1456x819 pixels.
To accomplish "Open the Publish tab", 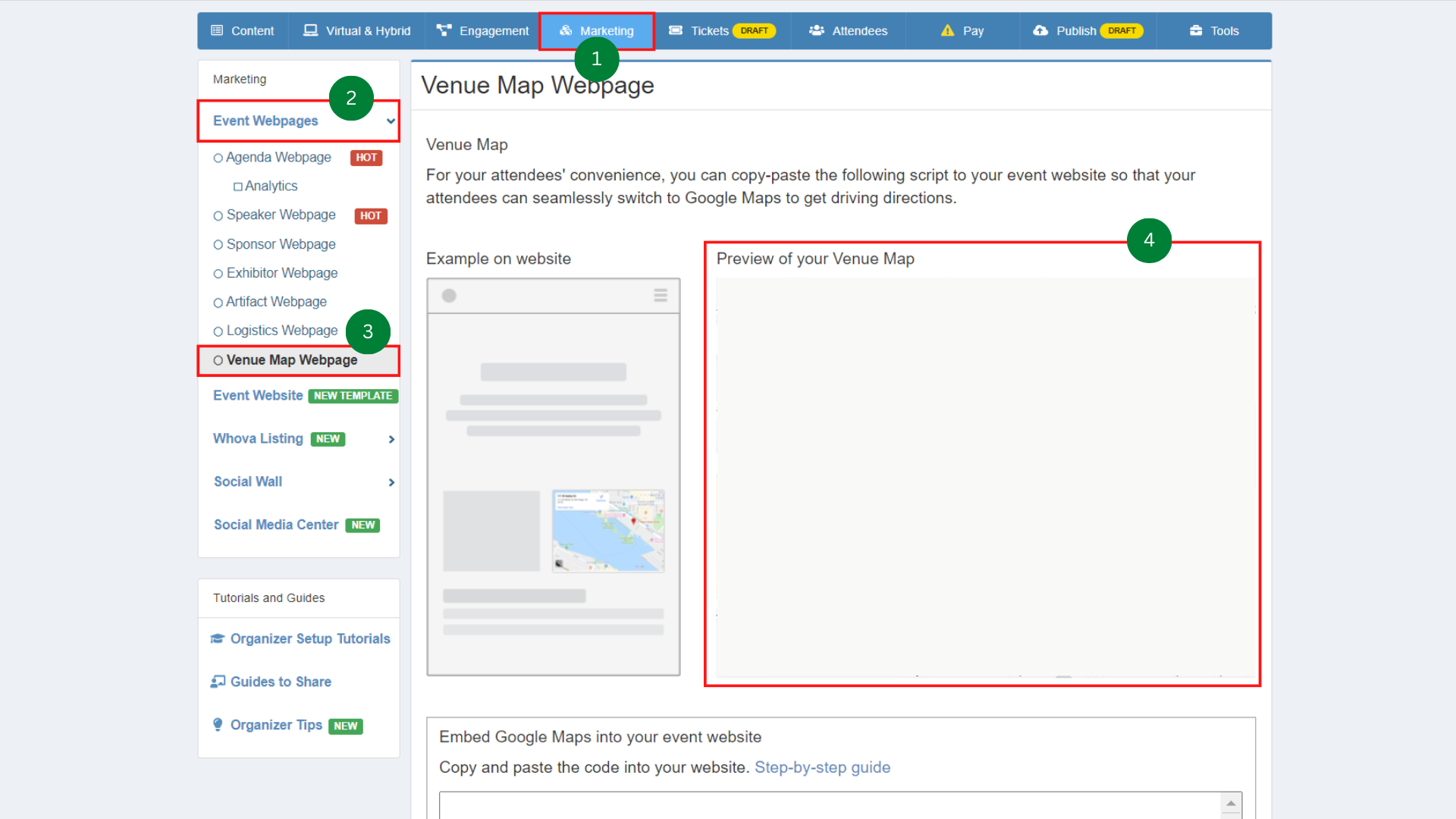I will point(1088,31).
